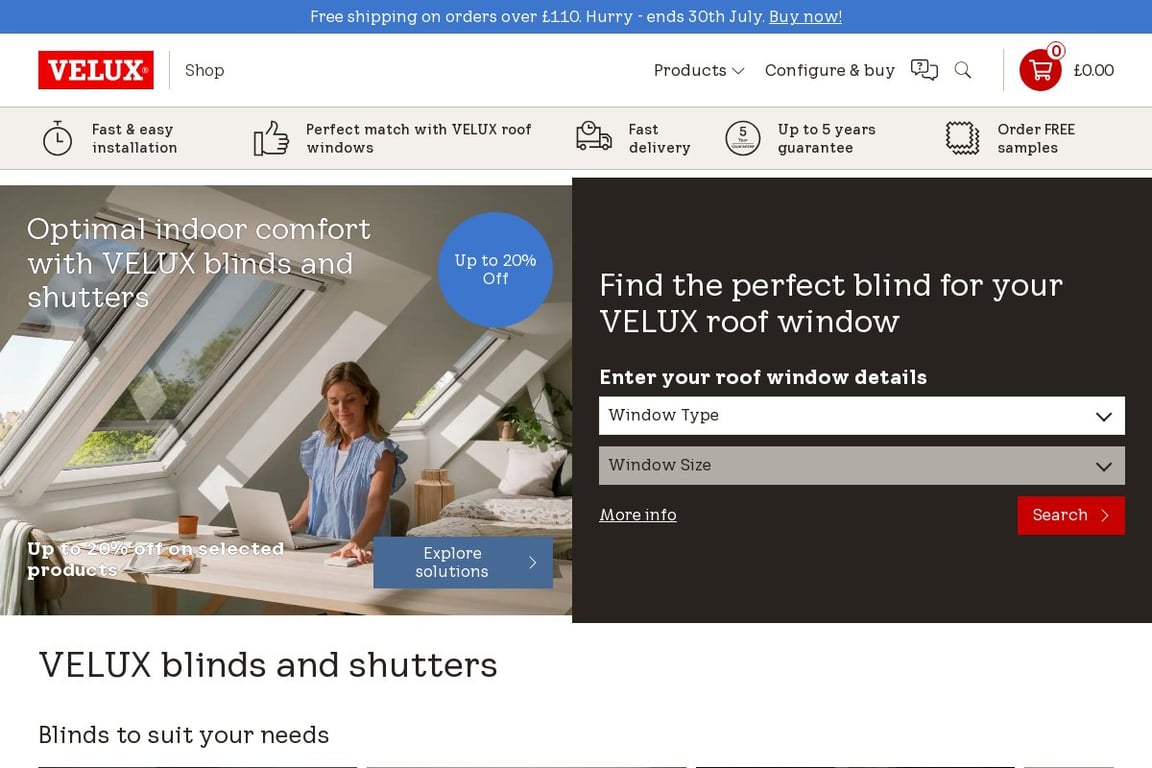
Task: Click the Up to 20% Off badge
Action: tap(495, 270)
